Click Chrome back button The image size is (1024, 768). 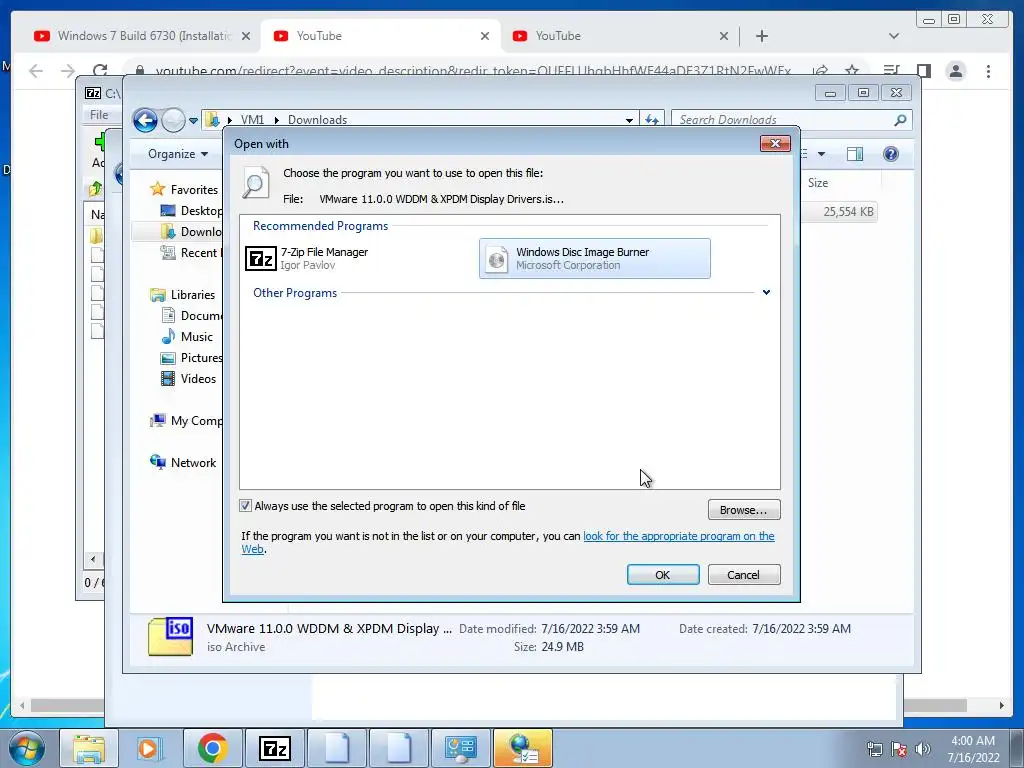click(36, 71)
